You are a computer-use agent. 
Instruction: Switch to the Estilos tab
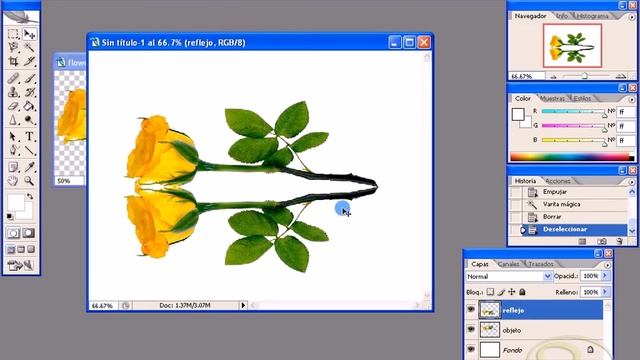click(582, 98)
